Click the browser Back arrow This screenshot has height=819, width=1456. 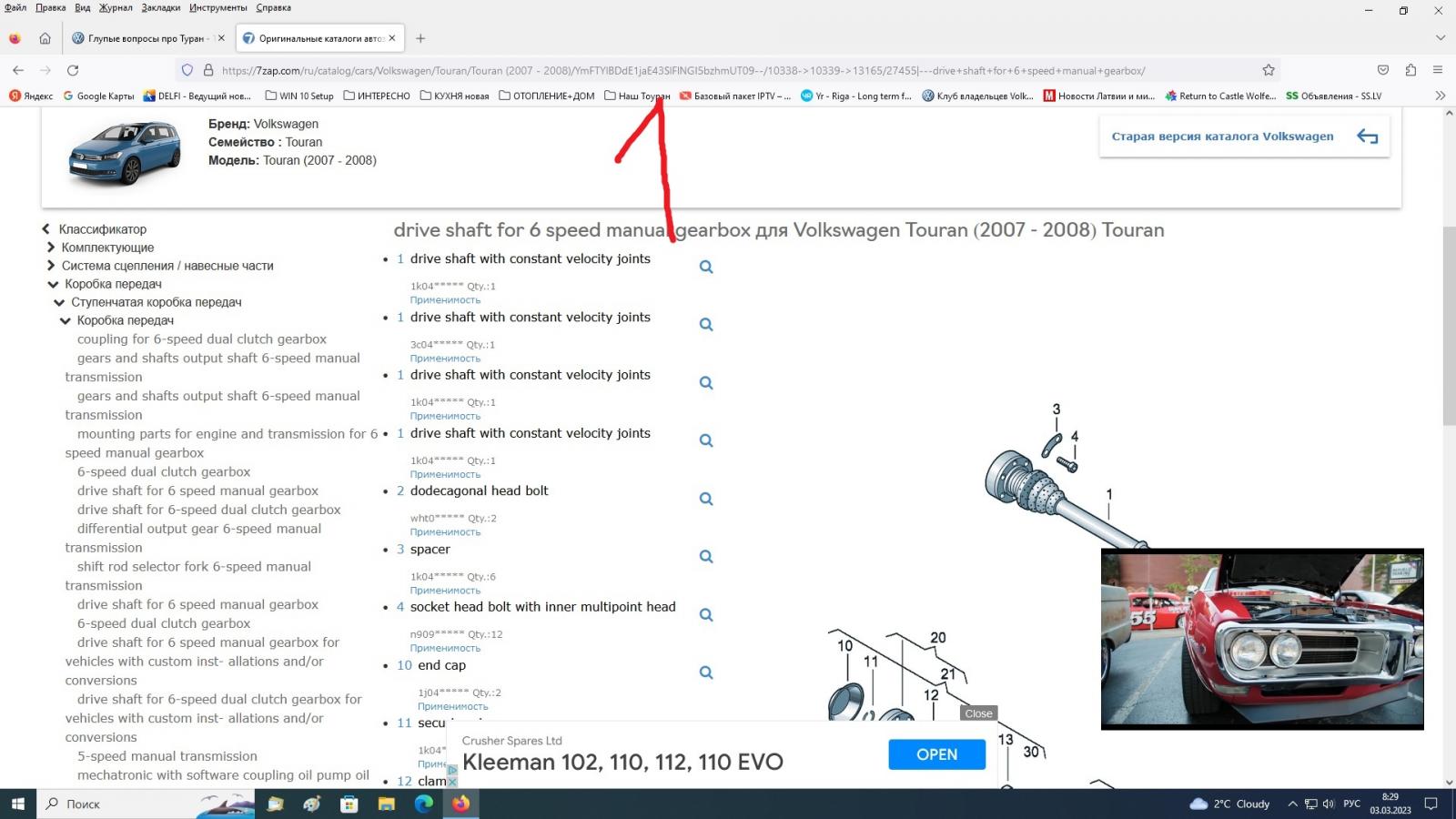18,70
